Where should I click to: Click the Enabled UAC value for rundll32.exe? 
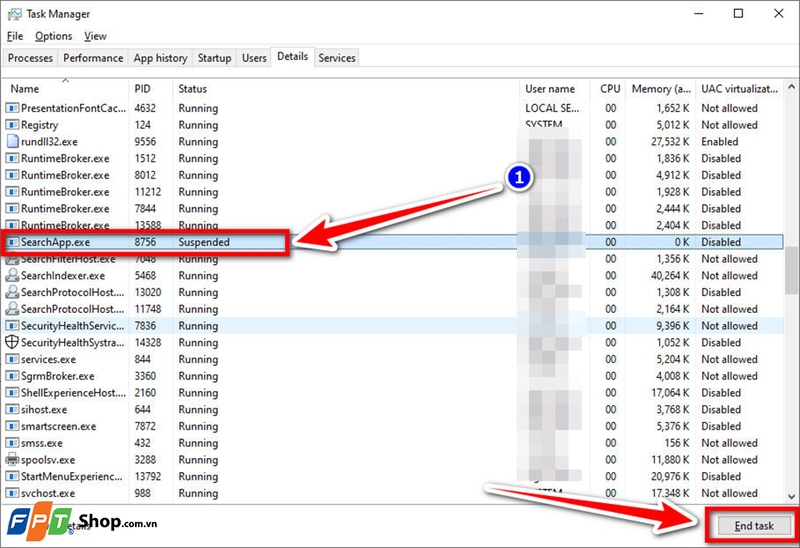point(719,141)
